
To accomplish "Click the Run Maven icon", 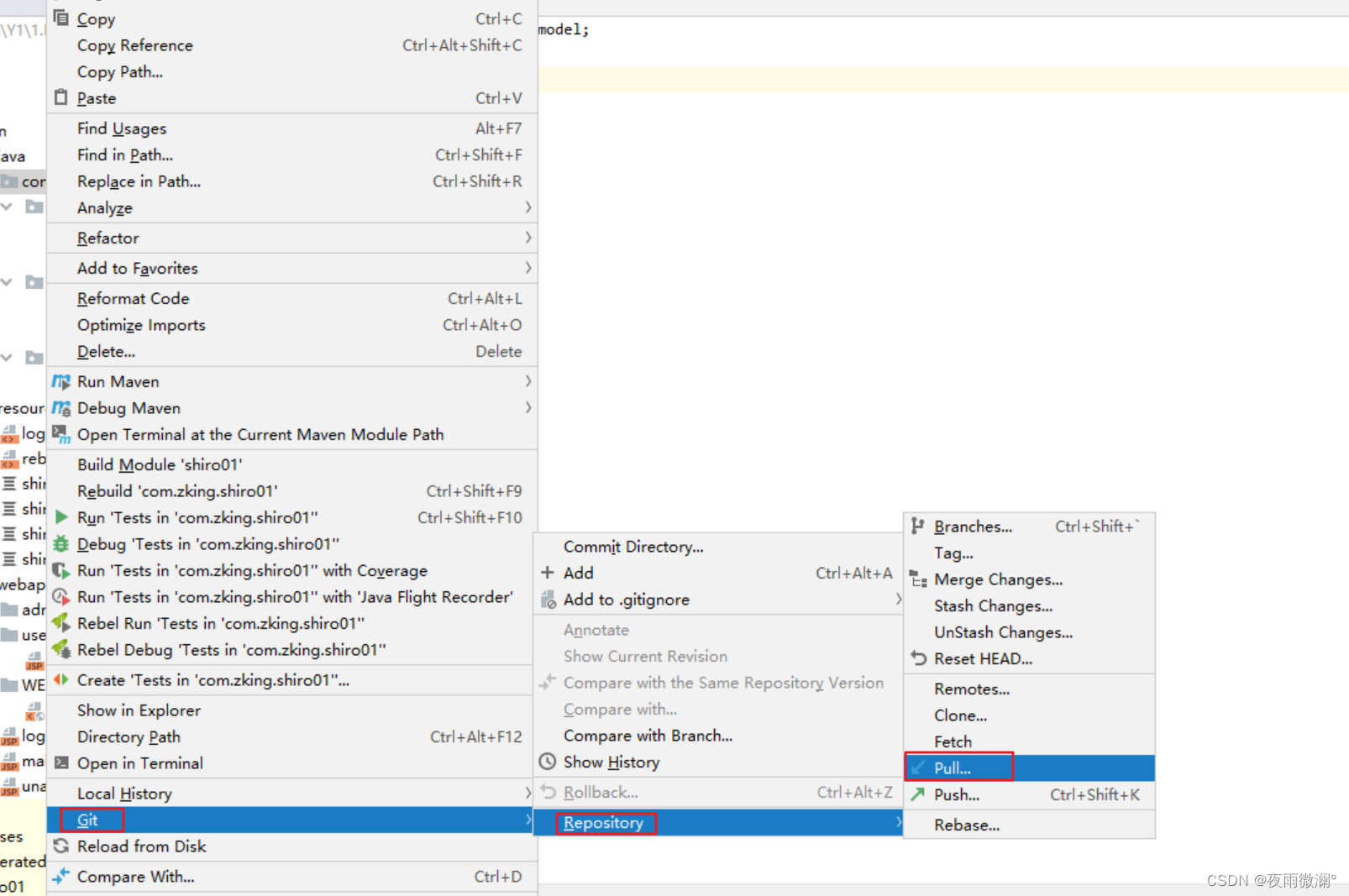I will point(60,381).
